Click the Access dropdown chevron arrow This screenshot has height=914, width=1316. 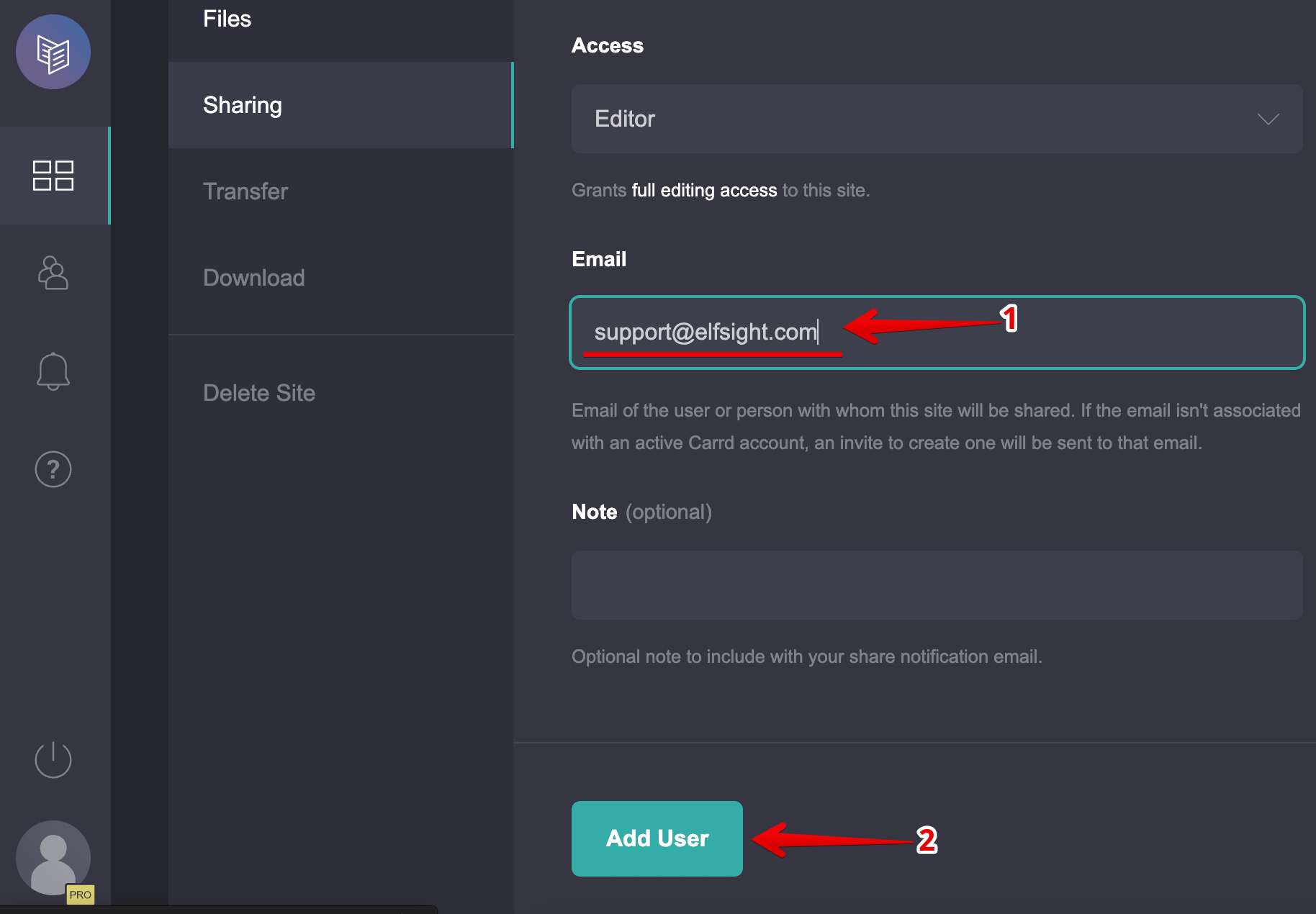(x=1268, y=119)
